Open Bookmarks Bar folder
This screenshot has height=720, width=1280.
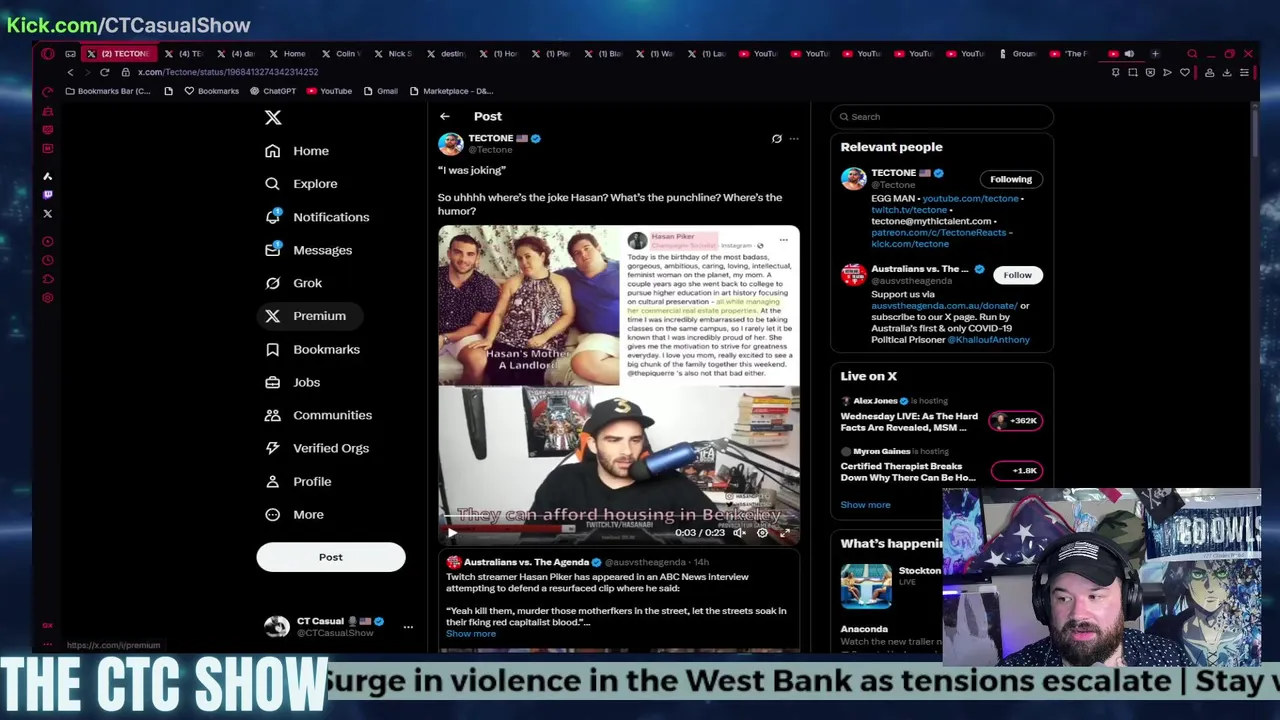pyautogui.click(x=108, y=91)
